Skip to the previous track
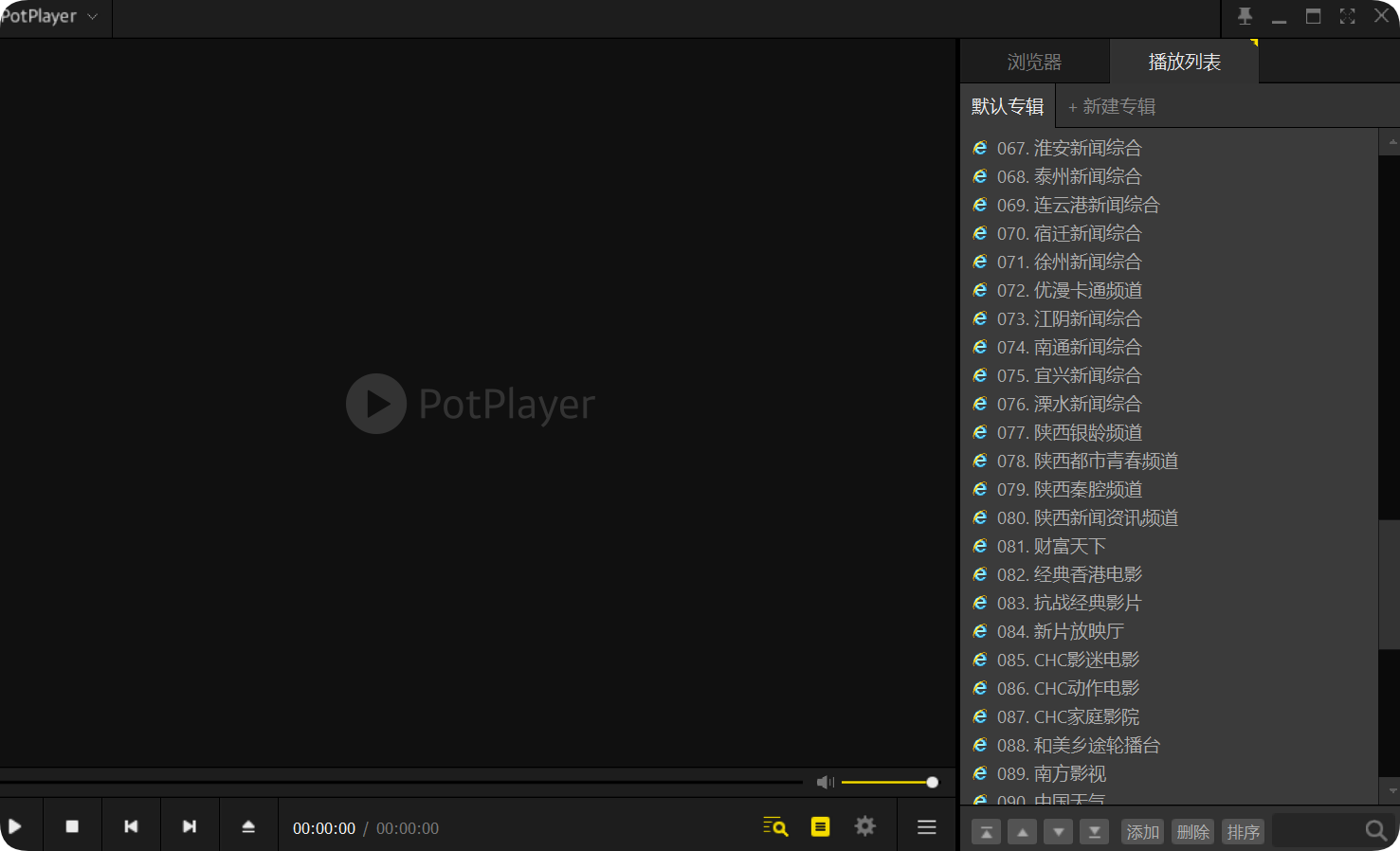 pos(131,826)
